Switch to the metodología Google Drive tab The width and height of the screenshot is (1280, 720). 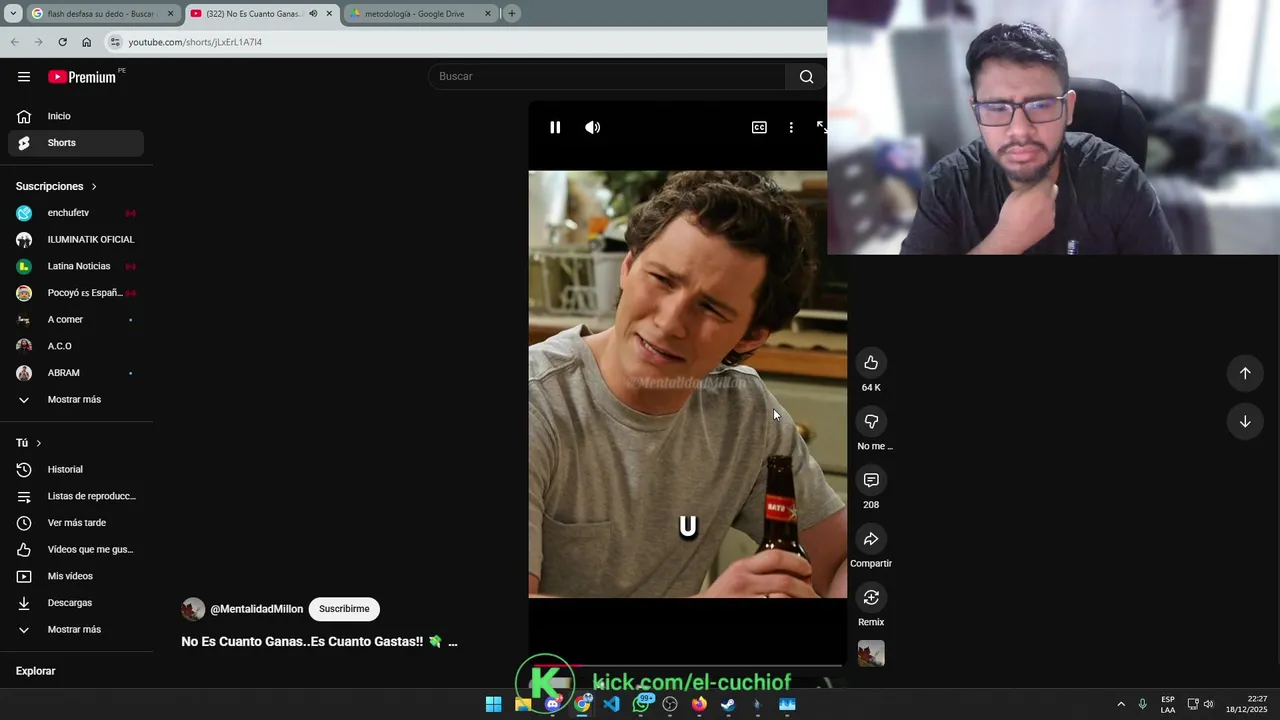click(x=420, y=14)
